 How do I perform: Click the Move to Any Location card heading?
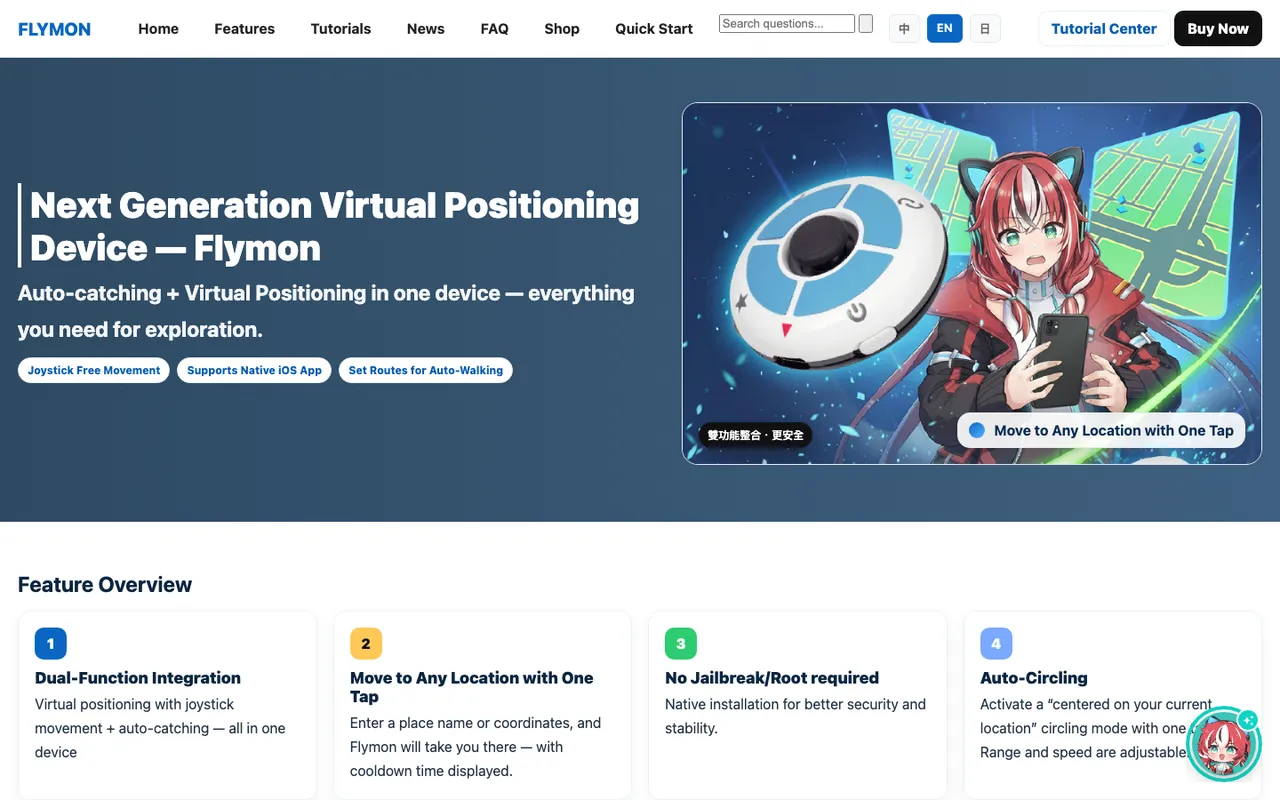pyautogui.click(x=472, y=687)
